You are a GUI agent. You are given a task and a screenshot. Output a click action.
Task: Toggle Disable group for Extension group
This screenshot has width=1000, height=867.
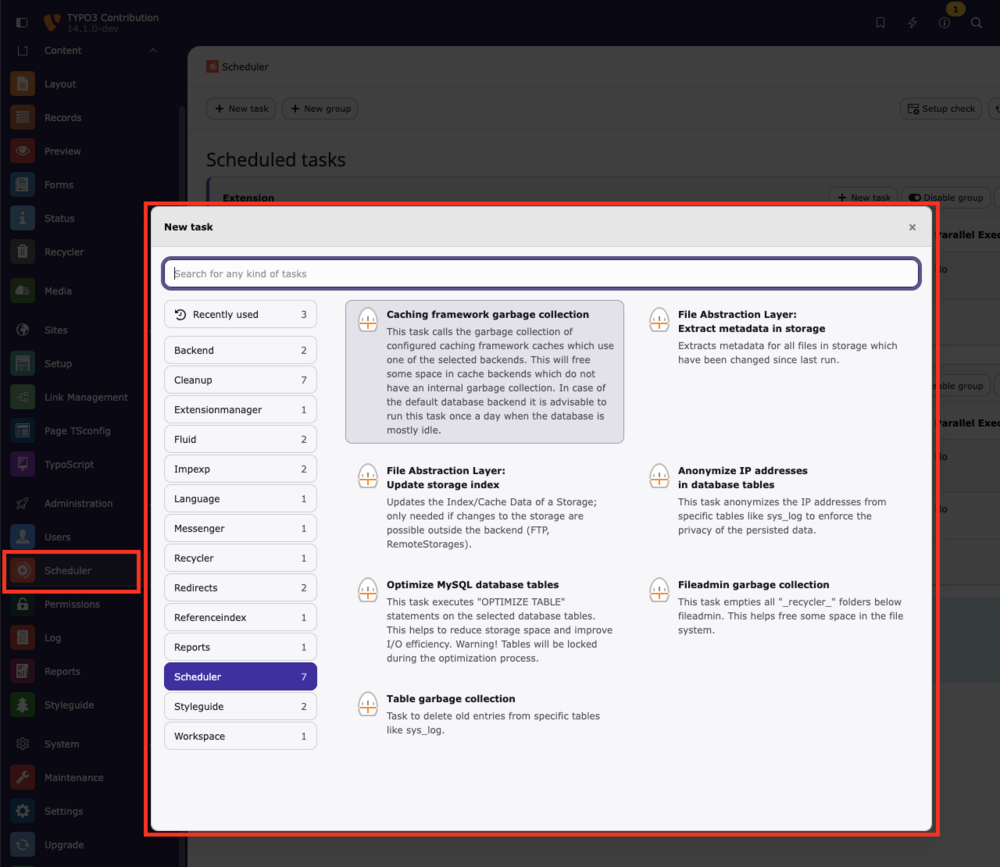tap(946, 198)
